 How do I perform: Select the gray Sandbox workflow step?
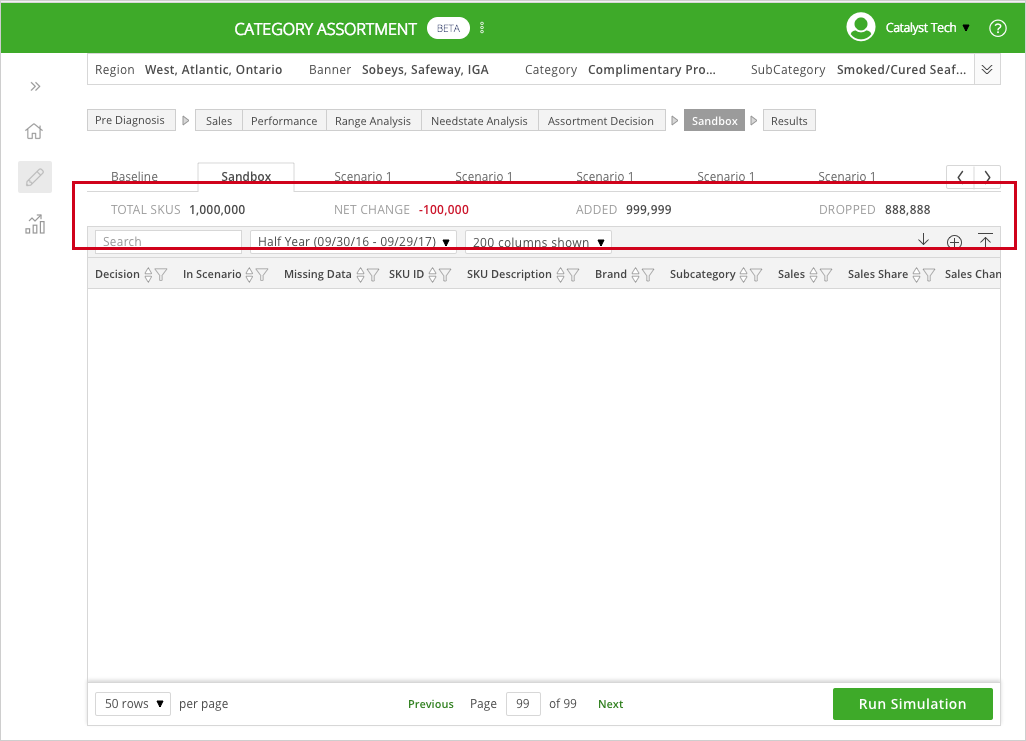click(x=715, y=120)
